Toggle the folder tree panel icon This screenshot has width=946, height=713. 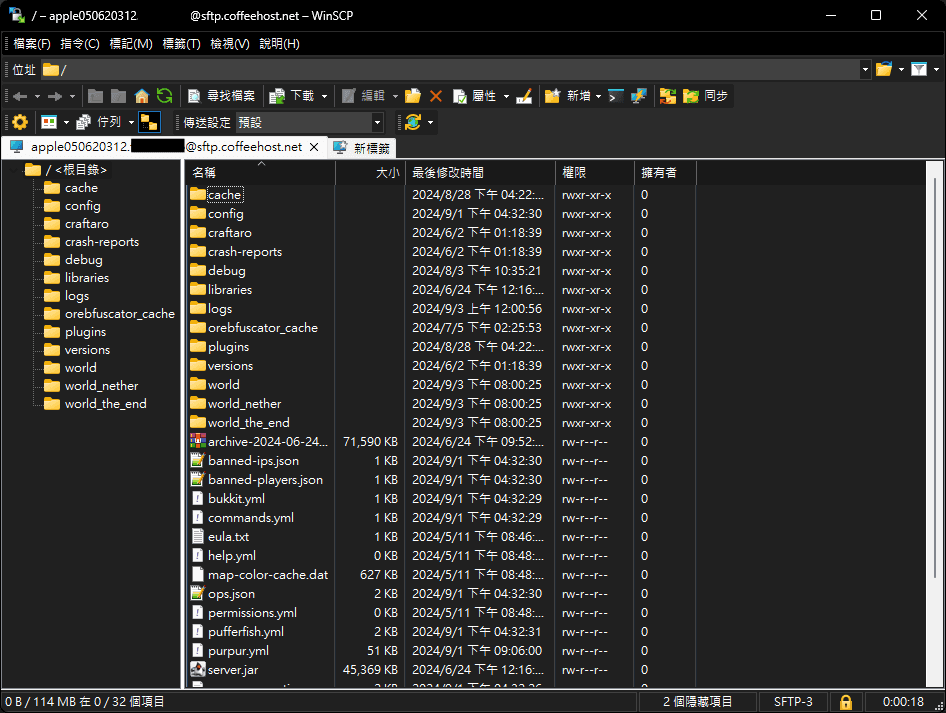point(149,122)
